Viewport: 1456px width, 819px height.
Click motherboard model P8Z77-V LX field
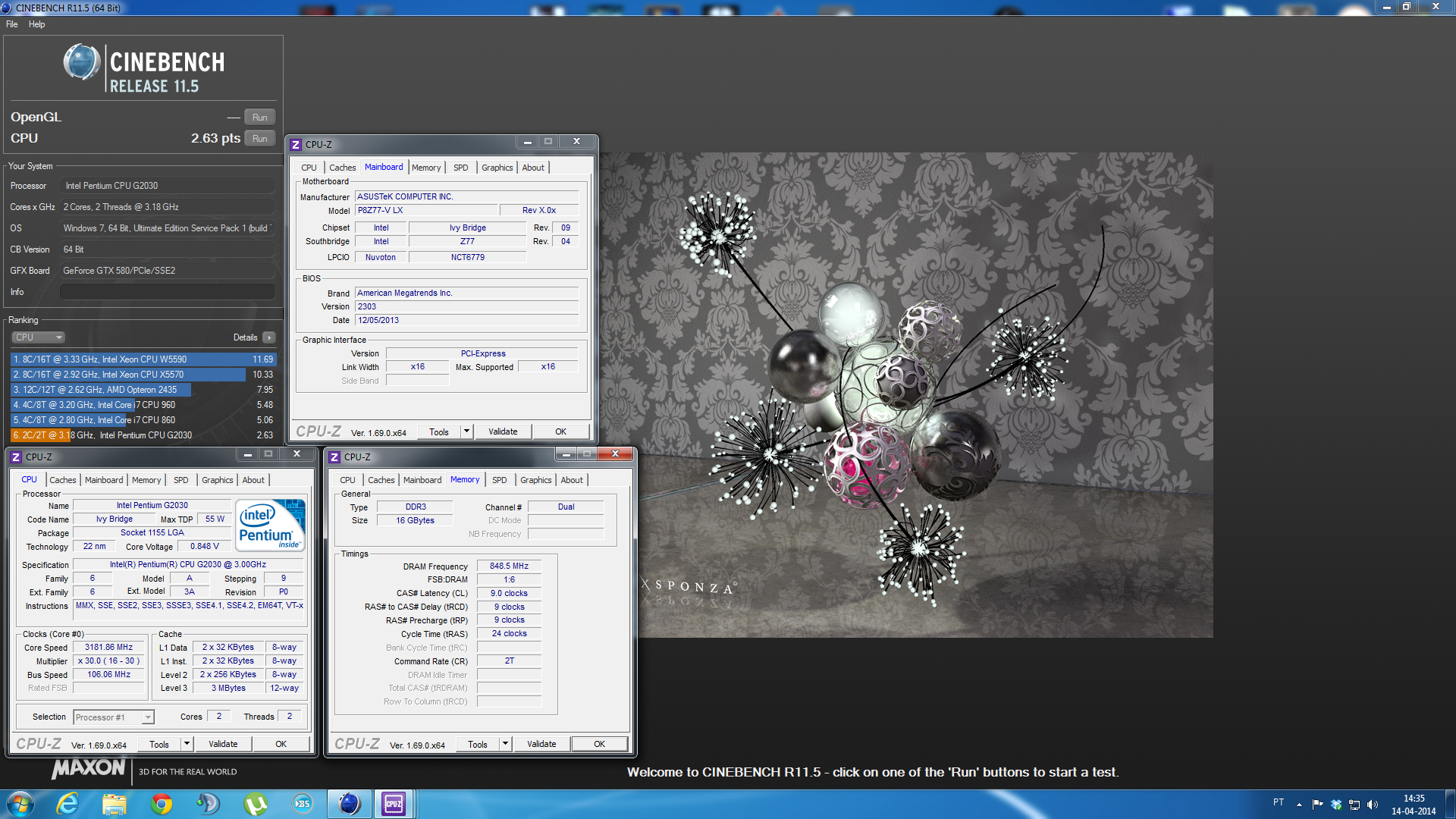[426, 211]
